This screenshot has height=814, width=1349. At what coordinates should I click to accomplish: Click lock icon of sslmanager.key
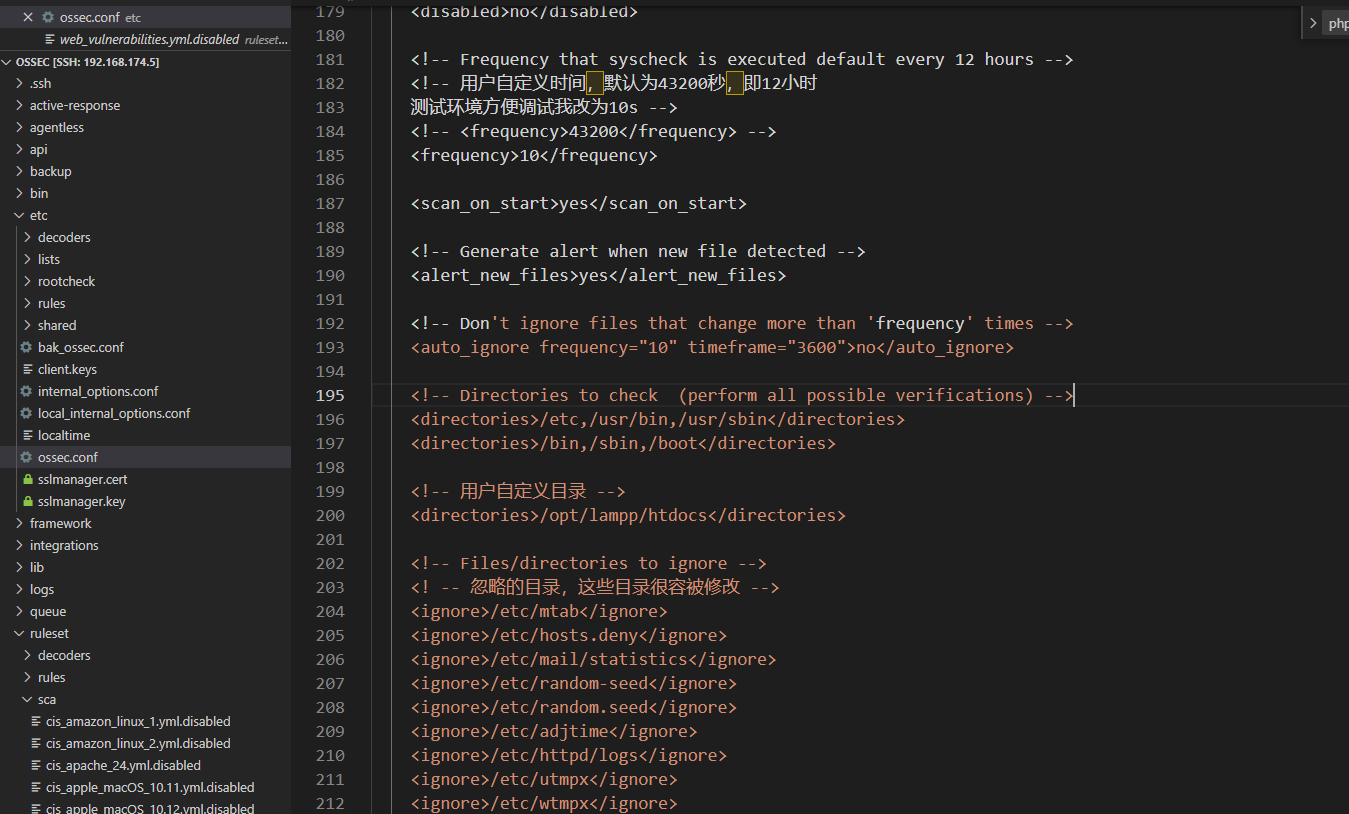[28, 501]
